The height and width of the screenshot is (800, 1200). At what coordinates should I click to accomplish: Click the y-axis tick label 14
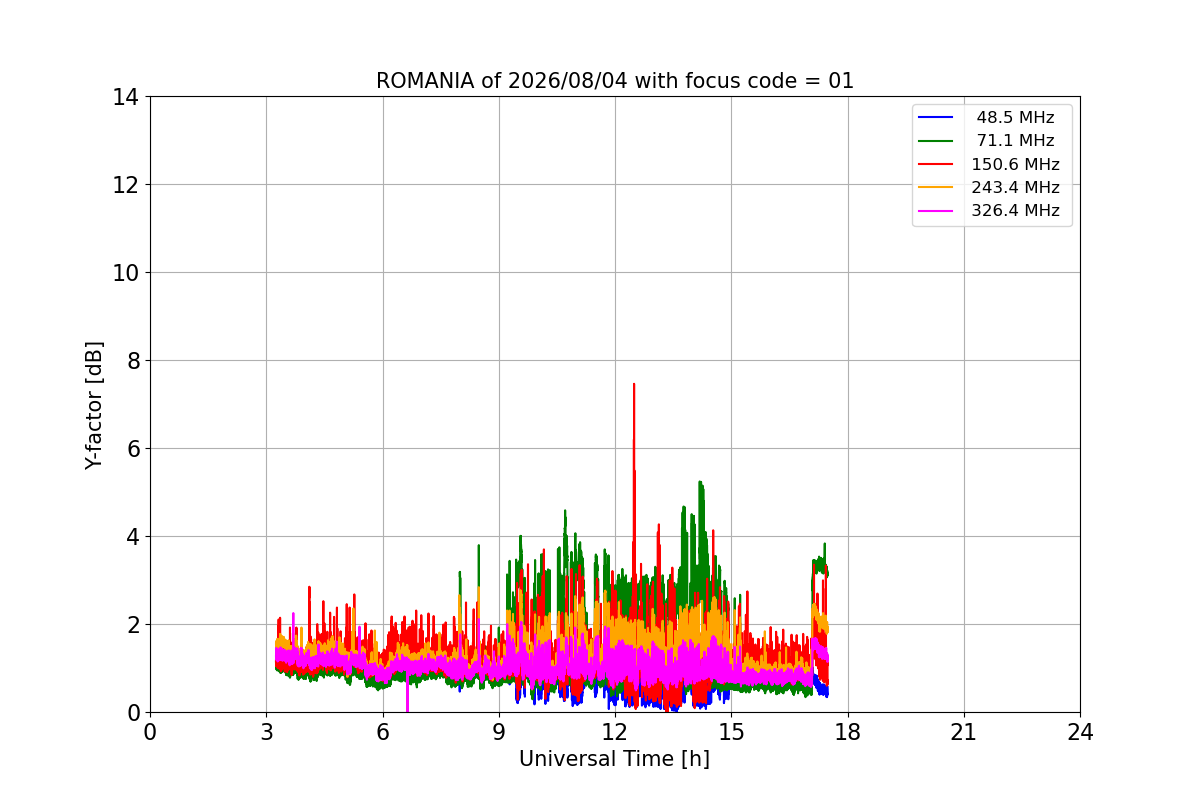125,97
